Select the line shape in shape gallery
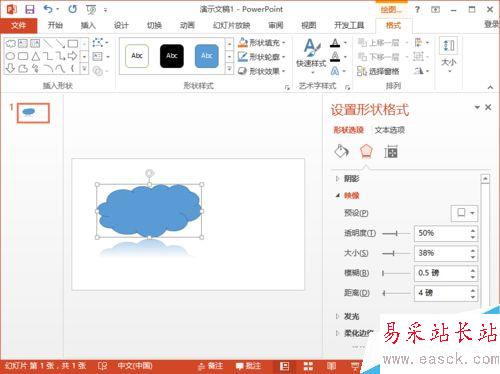500x374 pixels. pyautogui.click(x=48, y=43)
